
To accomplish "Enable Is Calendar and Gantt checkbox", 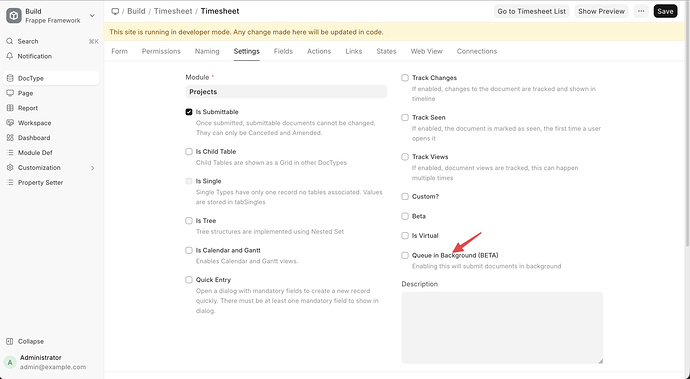I will pos(189,250).
